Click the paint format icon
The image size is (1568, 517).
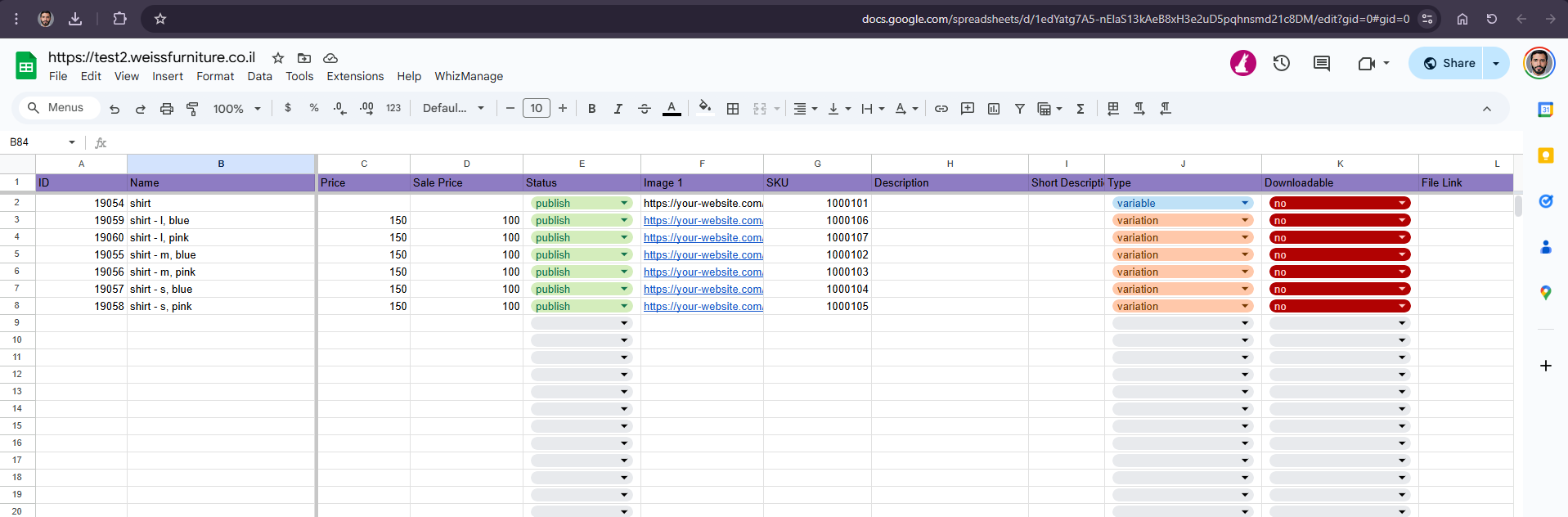click(193, 109)
